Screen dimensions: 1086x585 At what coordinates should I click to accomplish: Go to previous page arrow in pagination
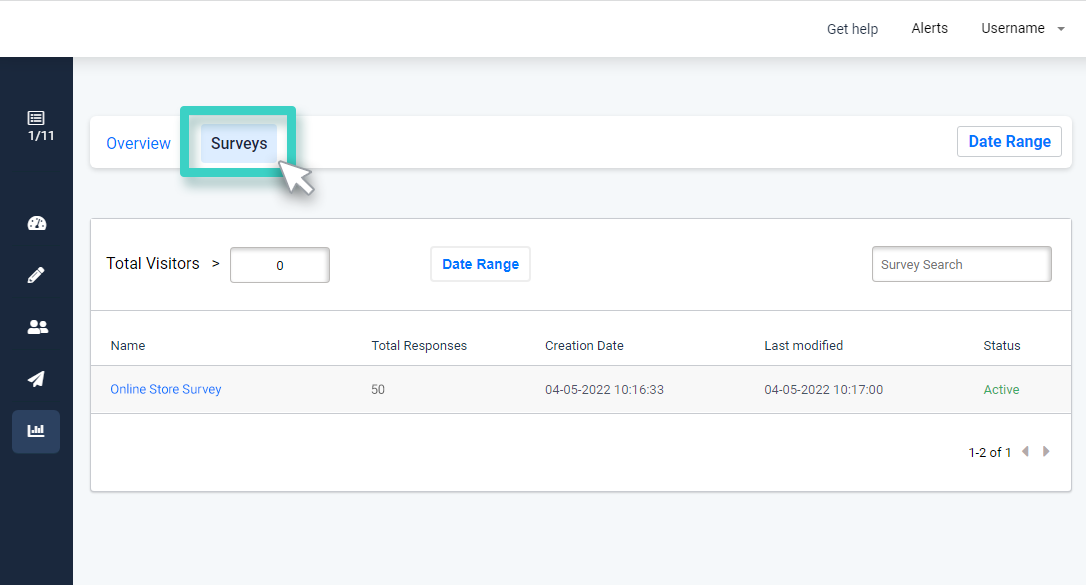[1026, 451]
